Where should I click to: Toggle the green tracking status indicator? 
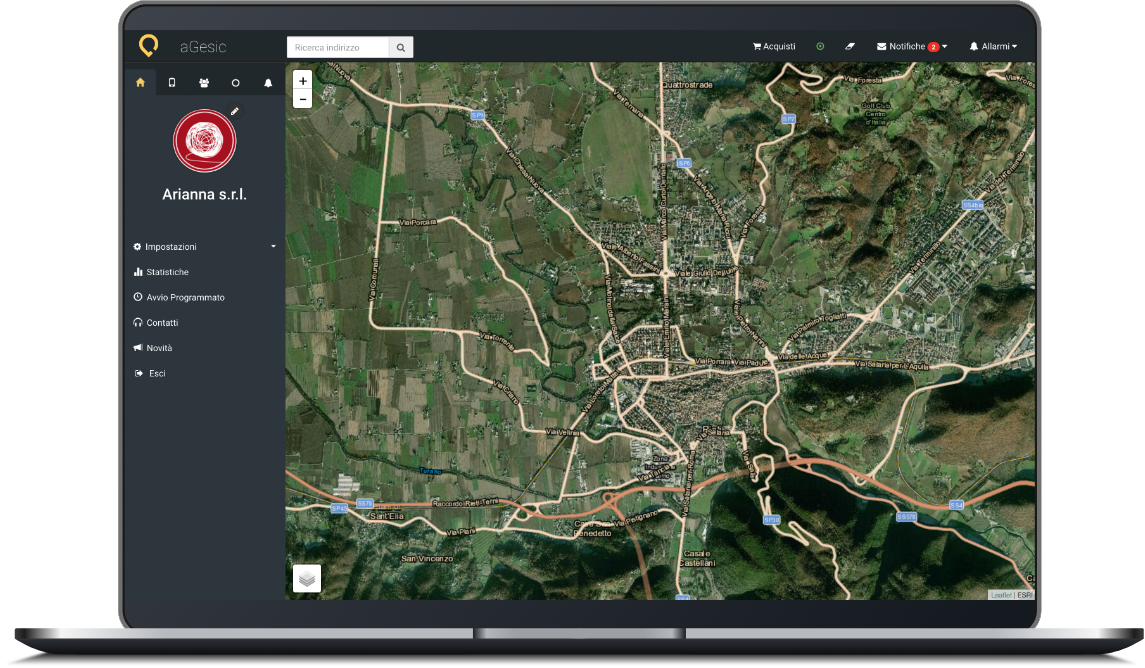click(x=820, y=47)
